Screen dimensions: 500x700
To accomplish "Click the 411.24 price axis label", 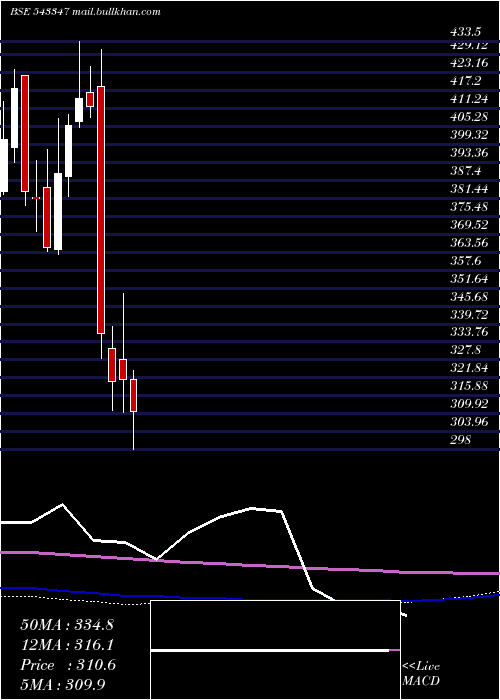I will pos(469,99).
